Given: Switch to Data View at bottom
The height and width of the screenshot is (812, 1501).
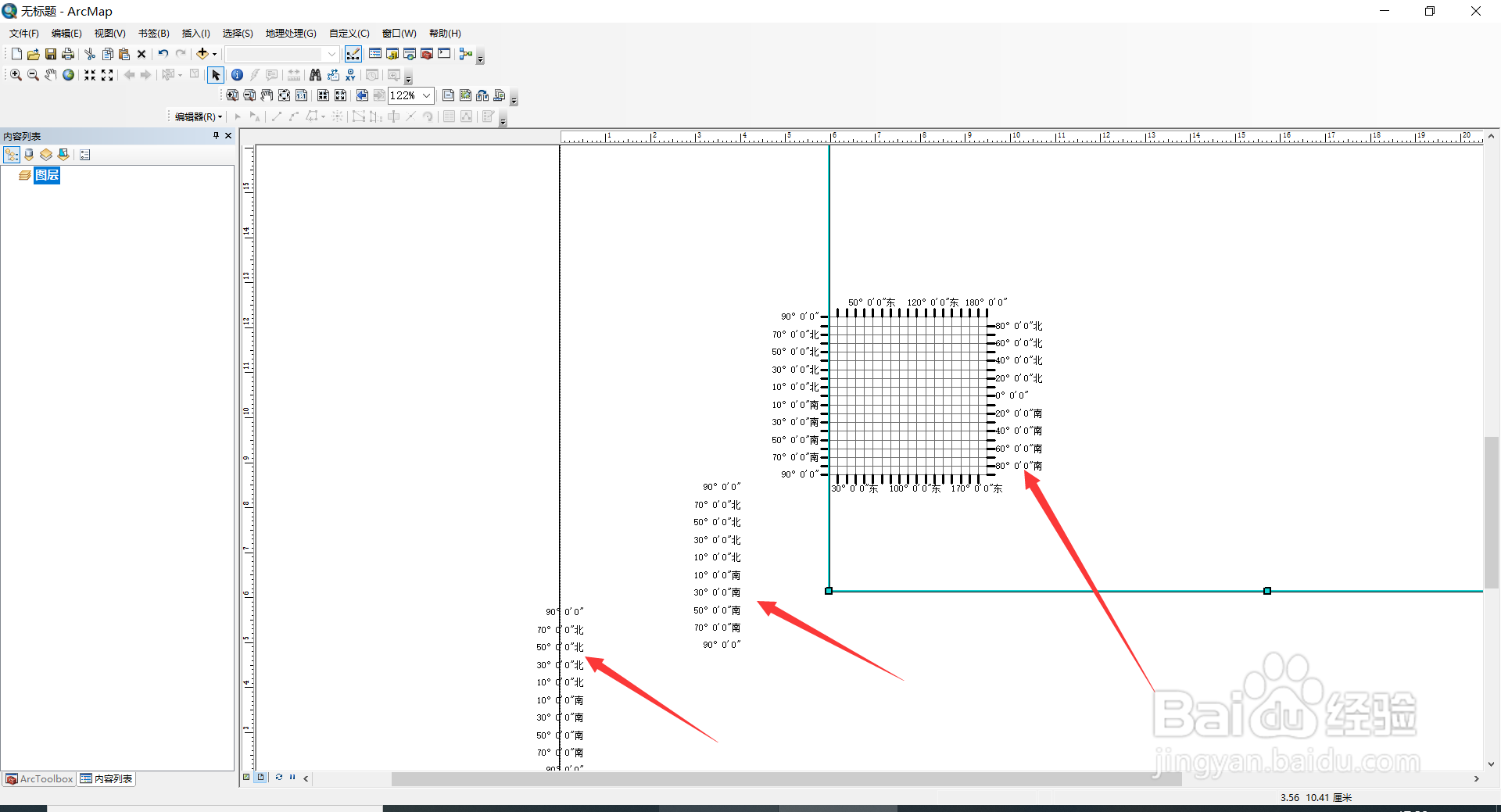Looking at the screenshot, I should pos(246,778).
